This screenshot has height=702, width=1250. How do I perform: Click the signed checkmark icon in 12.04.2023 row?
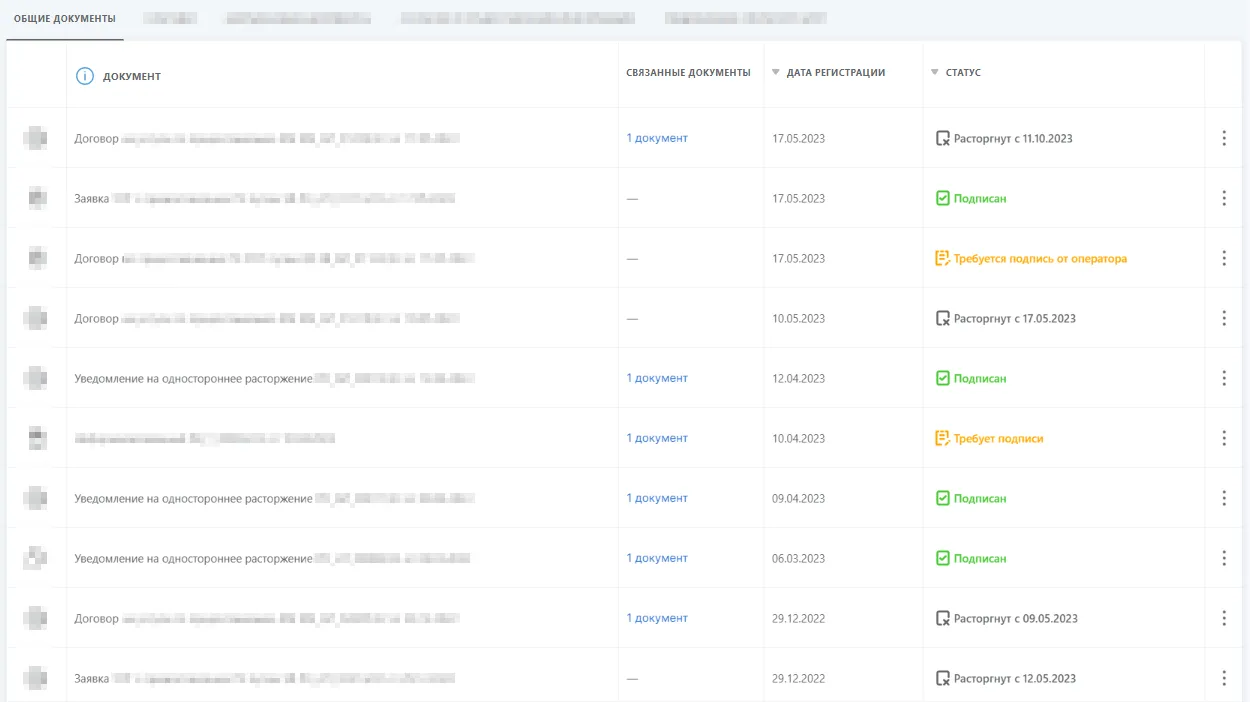click(942, 378)
